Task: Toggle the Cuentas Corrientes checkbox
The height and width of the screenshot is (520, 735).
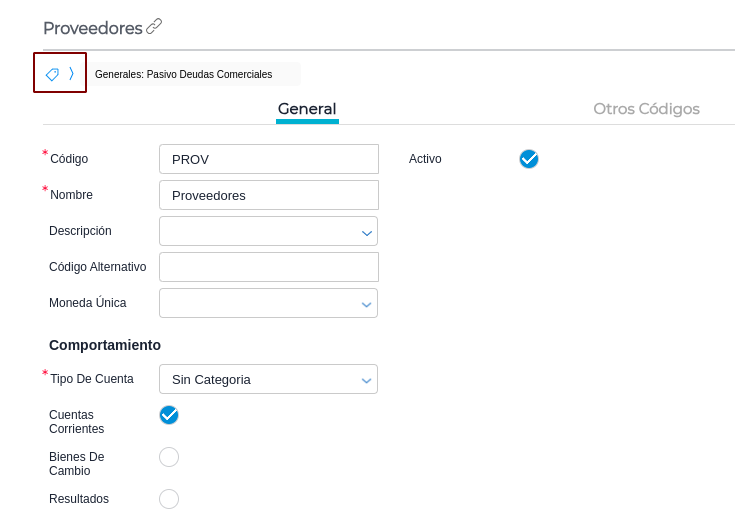Action: point(169,415)
